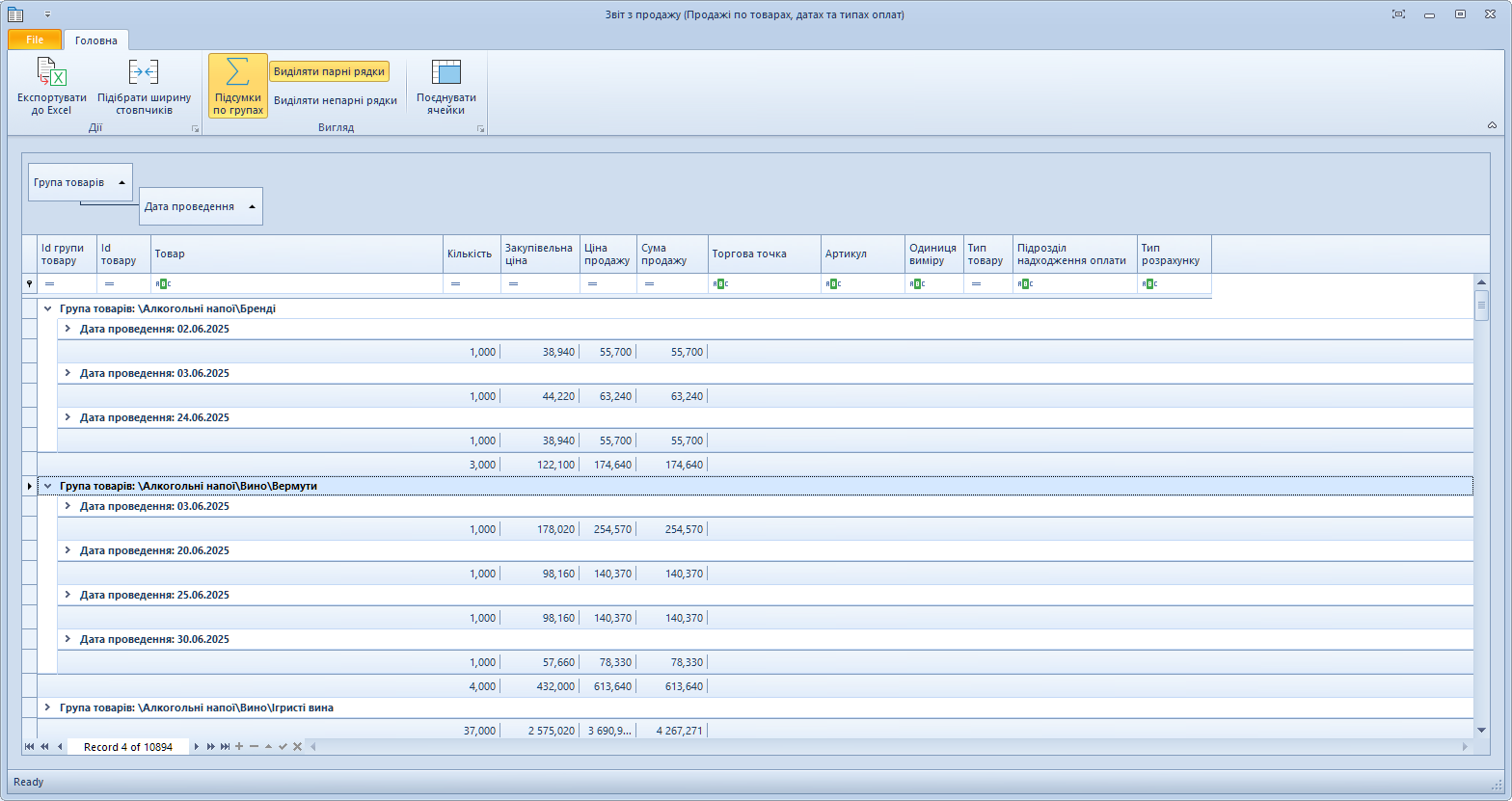This screenshot has width=1512, height=801.
Task: Toggle 'Виділяти парні рядки' option
Action: point(329,71)
